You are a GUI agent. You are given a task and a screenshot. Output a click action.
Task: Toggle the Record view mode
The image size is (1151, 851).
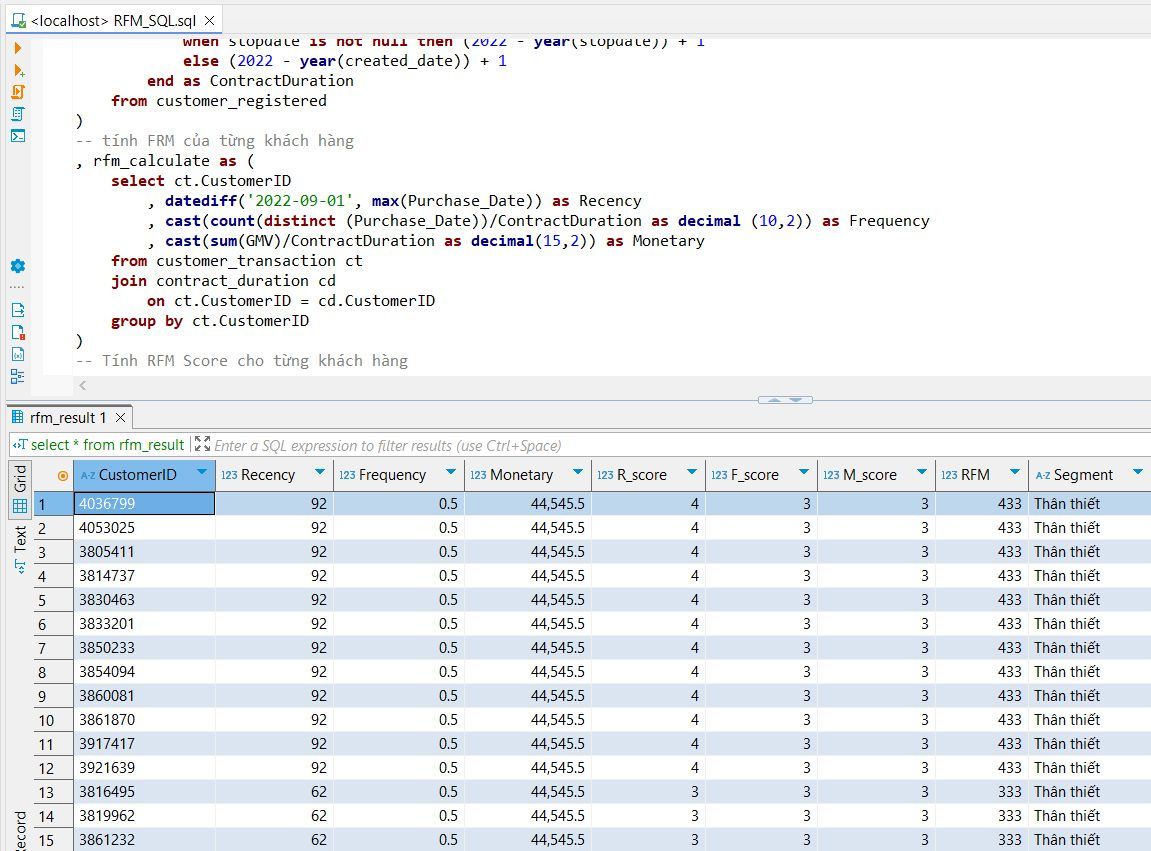(20, 830)
